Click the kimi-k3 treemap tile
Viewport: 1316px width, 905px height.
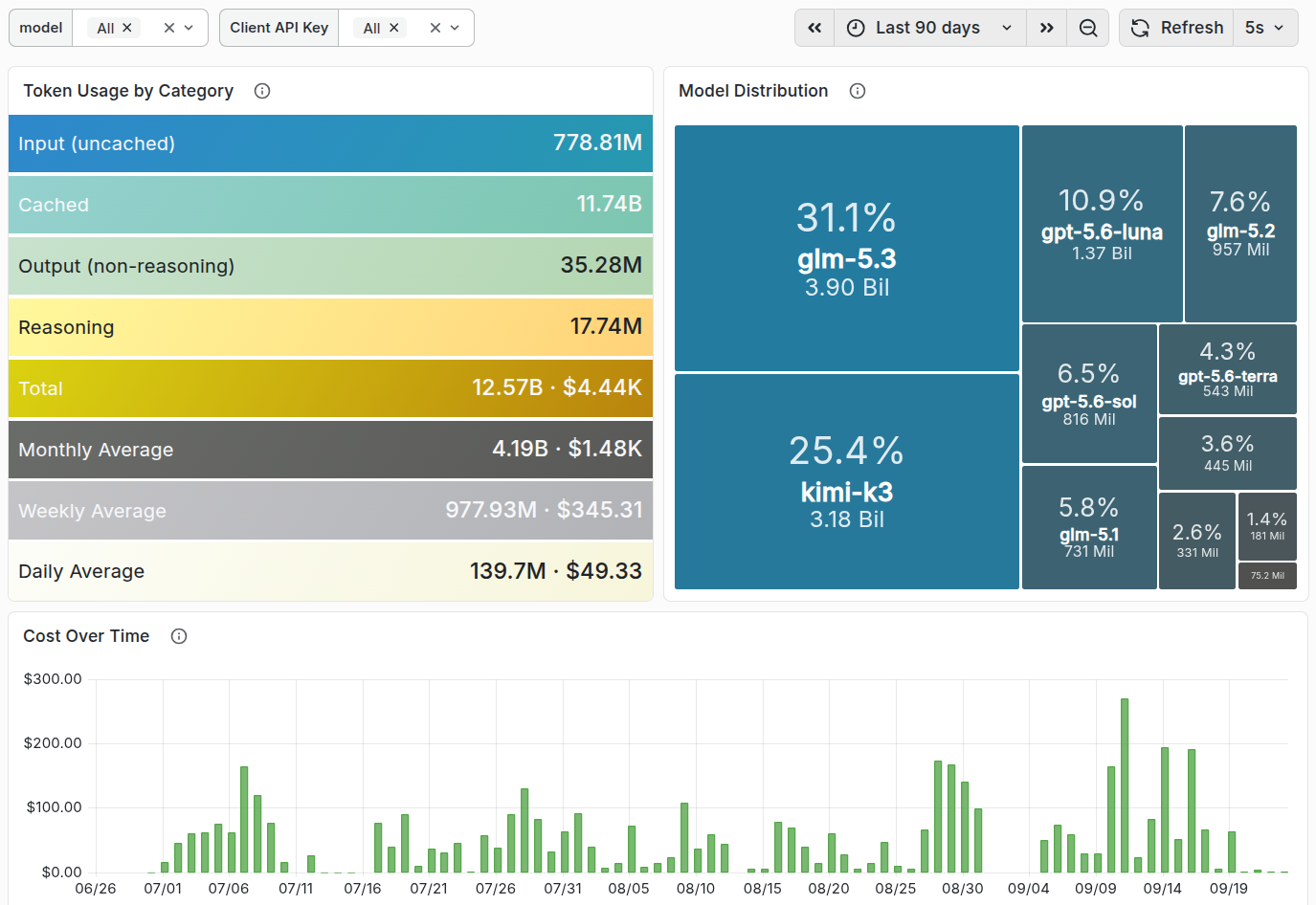[x=847, y=481]
